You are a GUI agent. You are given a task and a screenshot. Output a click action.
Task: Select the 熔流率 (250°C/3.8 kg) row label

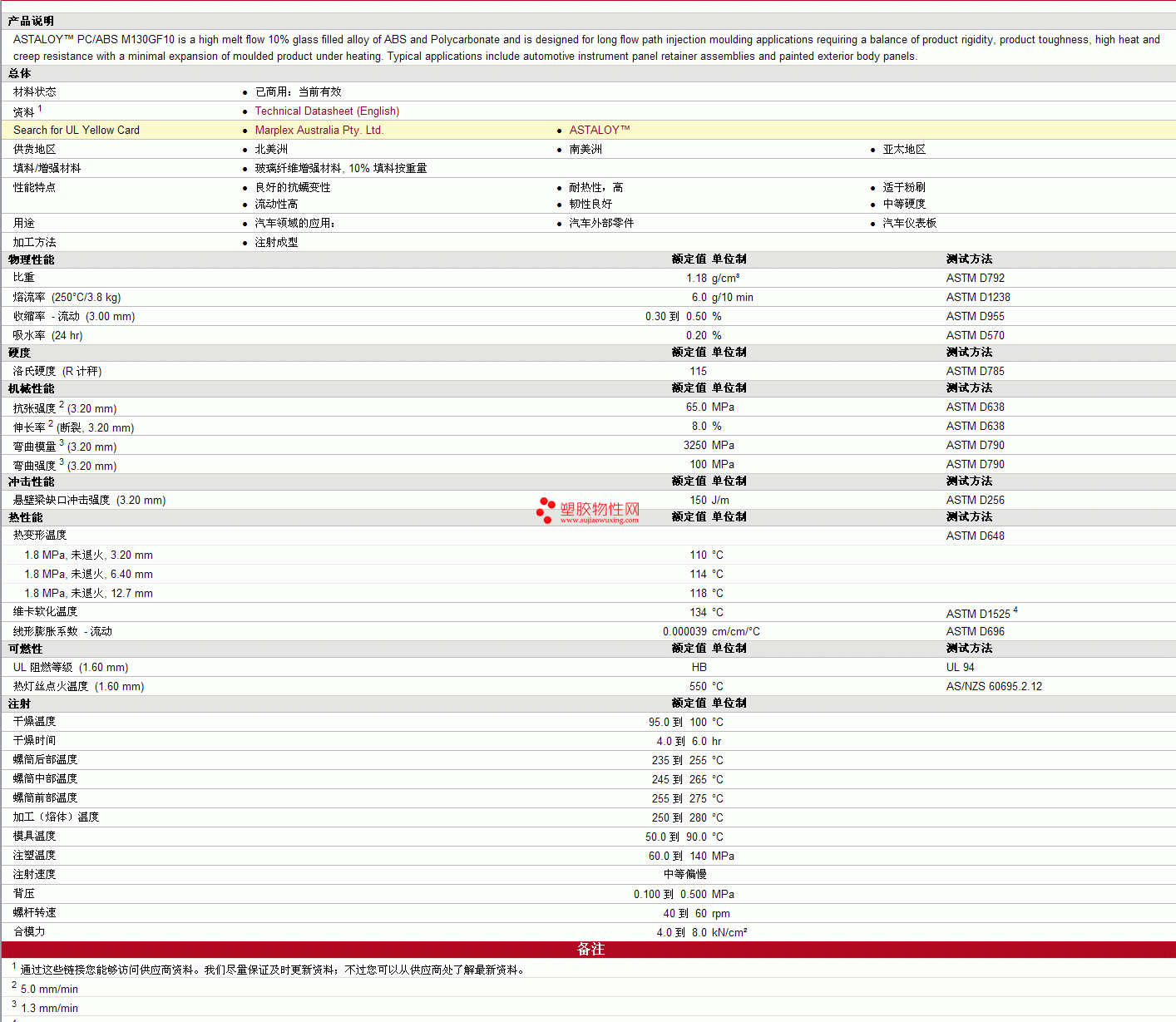[x=67, y=297]
